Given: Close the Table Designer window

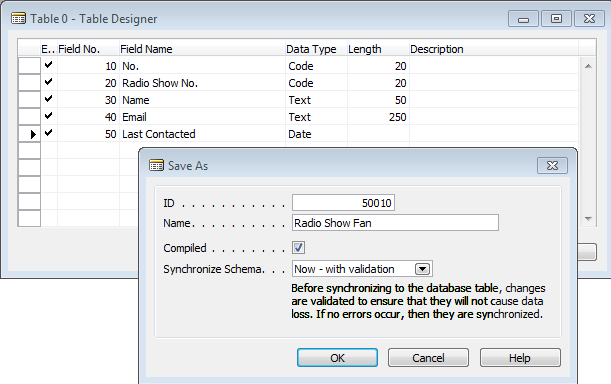Looking at the screenshot, I should [590, 19].
